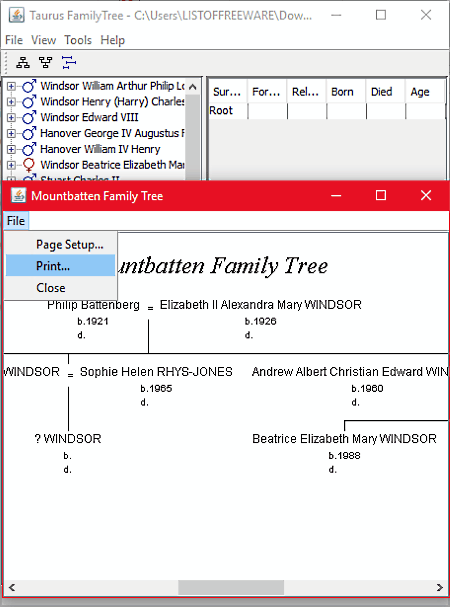Expand the Windsor Beatrice Elizabeth node
The width and height of the screenshot is (450, 607).
11,165
